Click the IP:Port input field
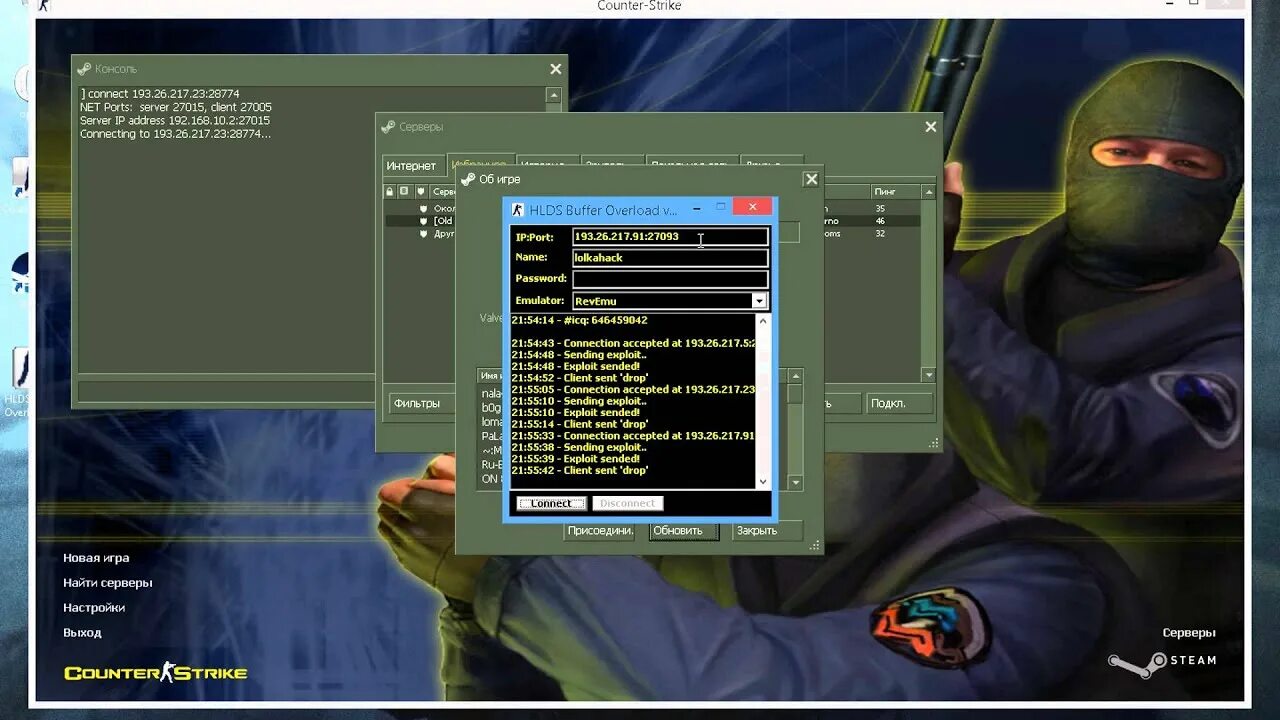The width and height of the screenshot is (1280, 720). (670, 237)
